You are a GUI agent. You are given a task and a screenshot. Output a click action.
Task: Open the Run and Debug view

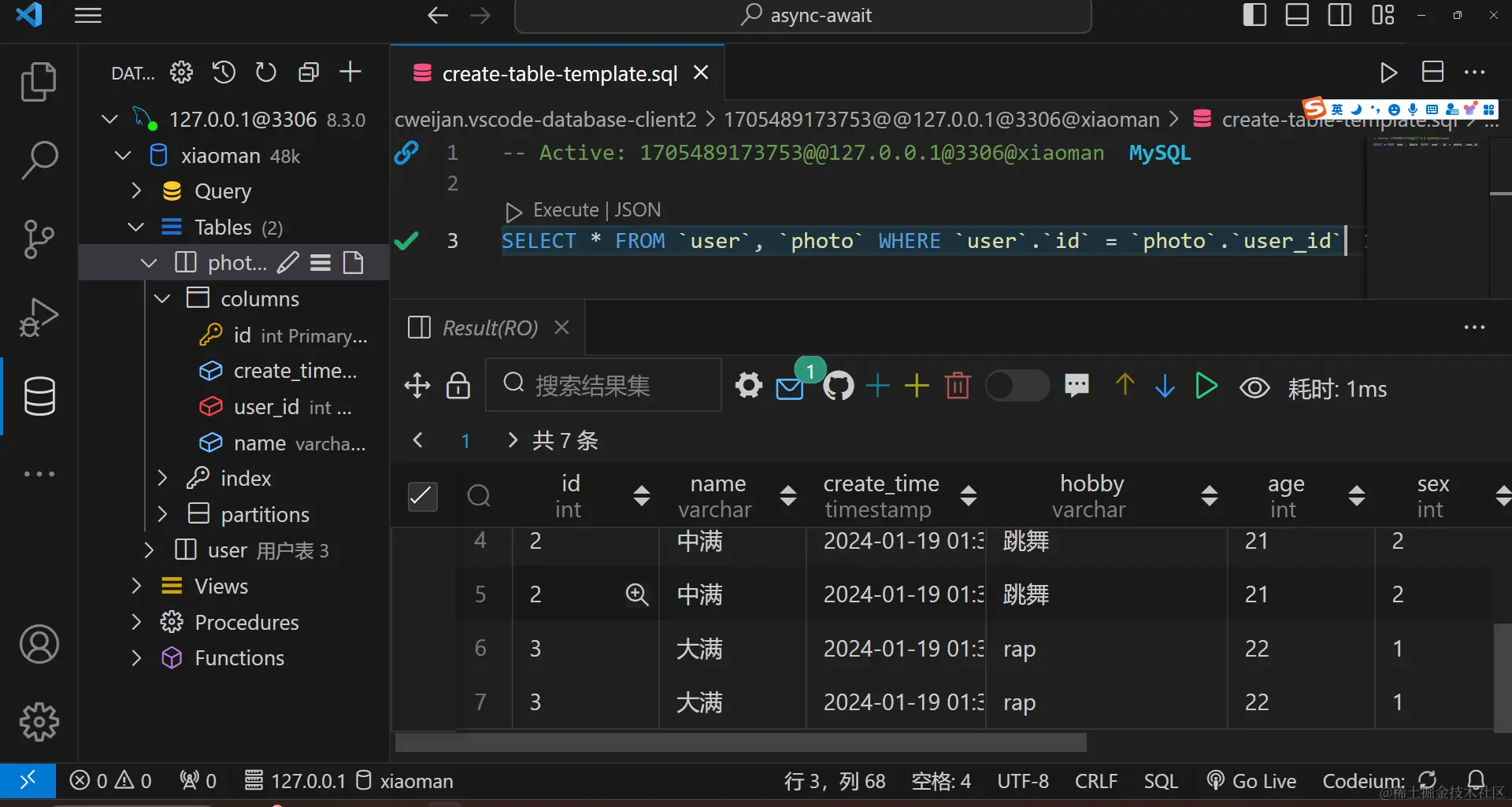(x=39, y=317)
